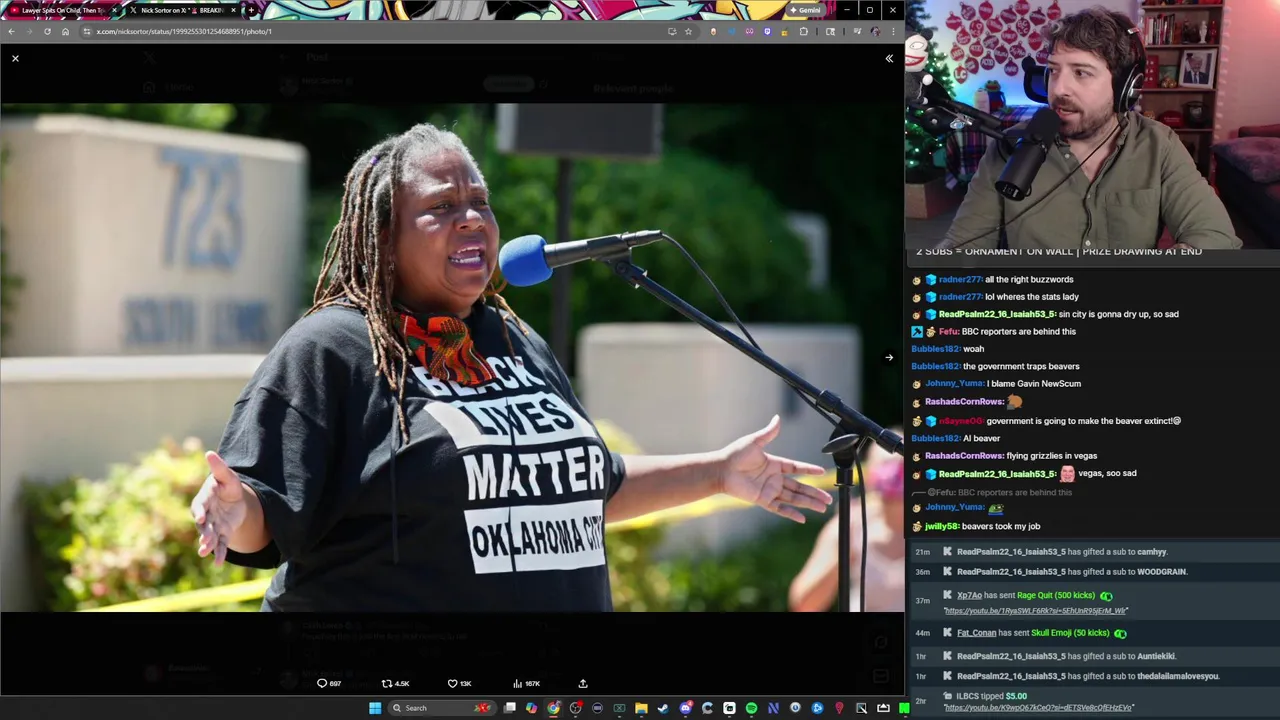Select gifted sub to thedalailamalovesyou event

(1088, 677)
